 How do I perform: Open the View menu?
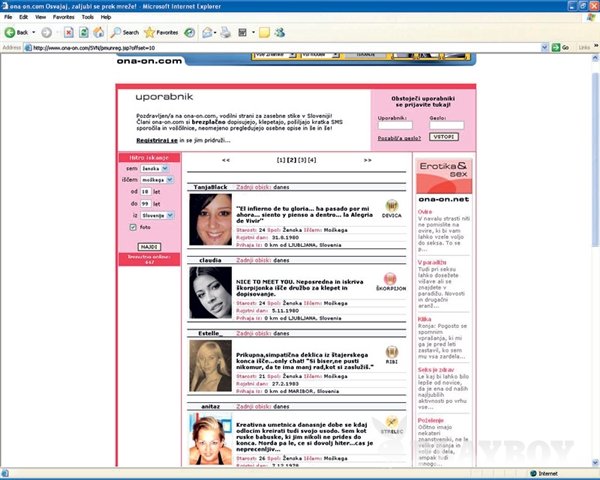click(41, 17)
